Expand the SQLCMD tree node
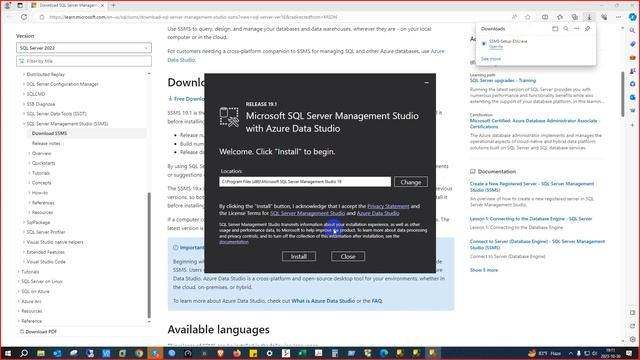Image resolution: width=640 pixels, height=360 pixels. (x=24, y=94)
